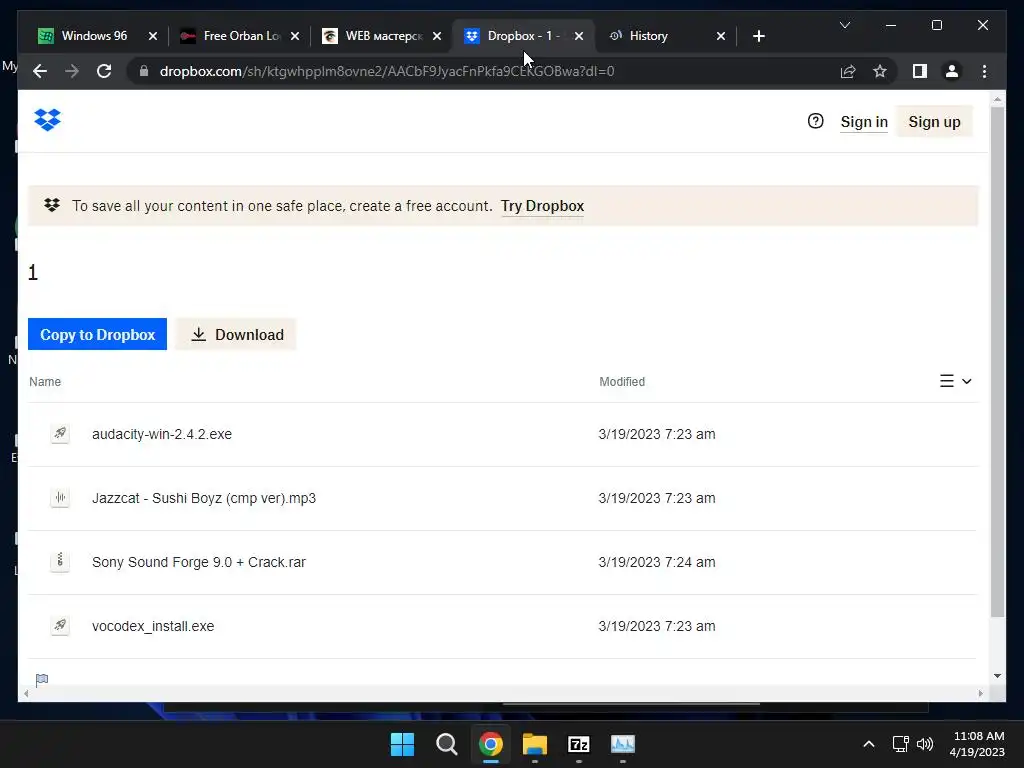1024x768 pixels.
Task: Click the Sign up button
Action: click(934, 121)
